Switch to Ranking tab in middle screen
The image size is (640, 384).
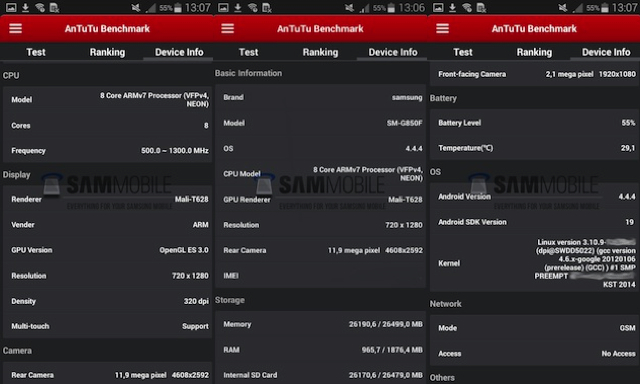click(320, 52)
